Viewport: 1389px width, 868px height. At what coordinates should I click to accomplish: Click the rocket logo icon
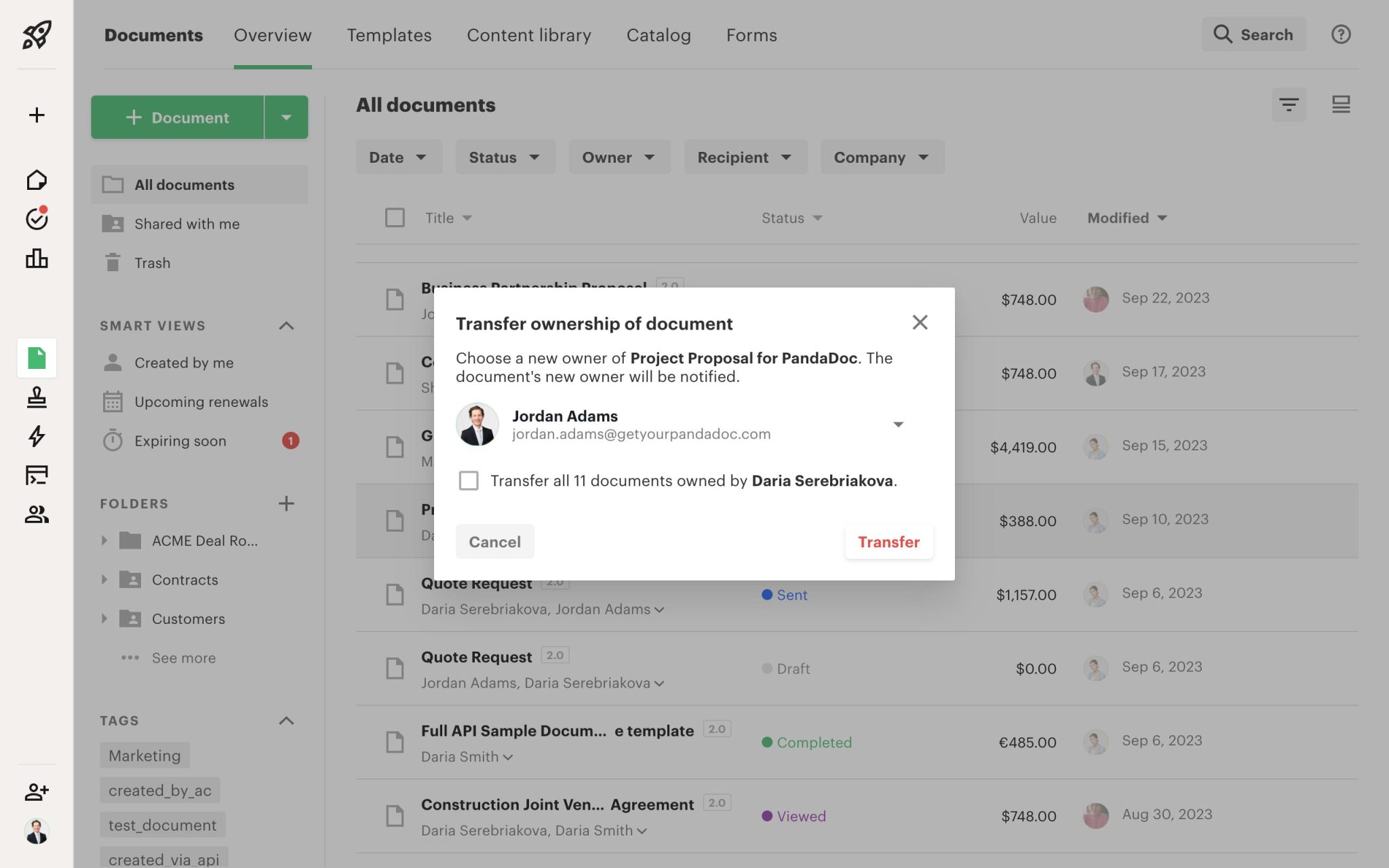tap(37, 35)
